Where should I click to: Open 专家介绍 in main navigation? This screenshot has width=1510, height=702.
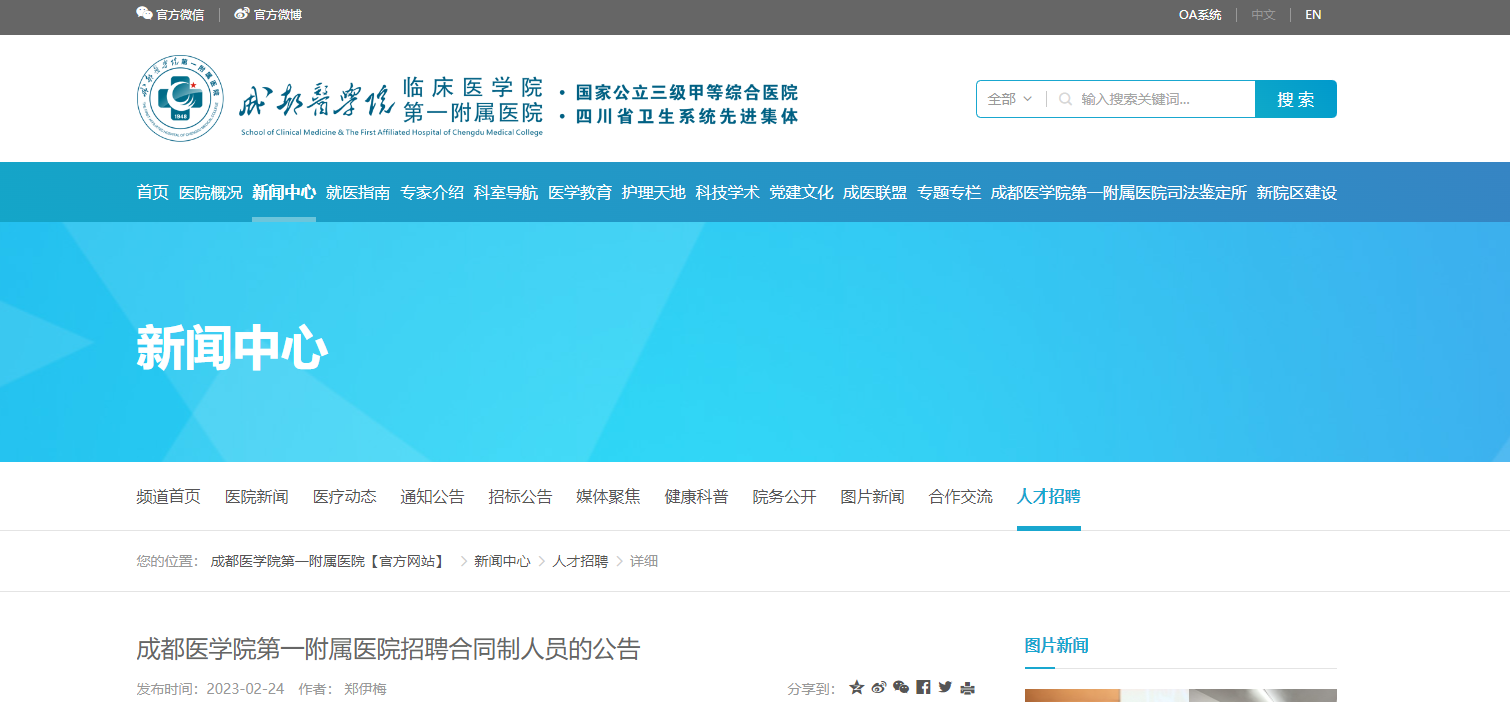(x=432, y=193)
